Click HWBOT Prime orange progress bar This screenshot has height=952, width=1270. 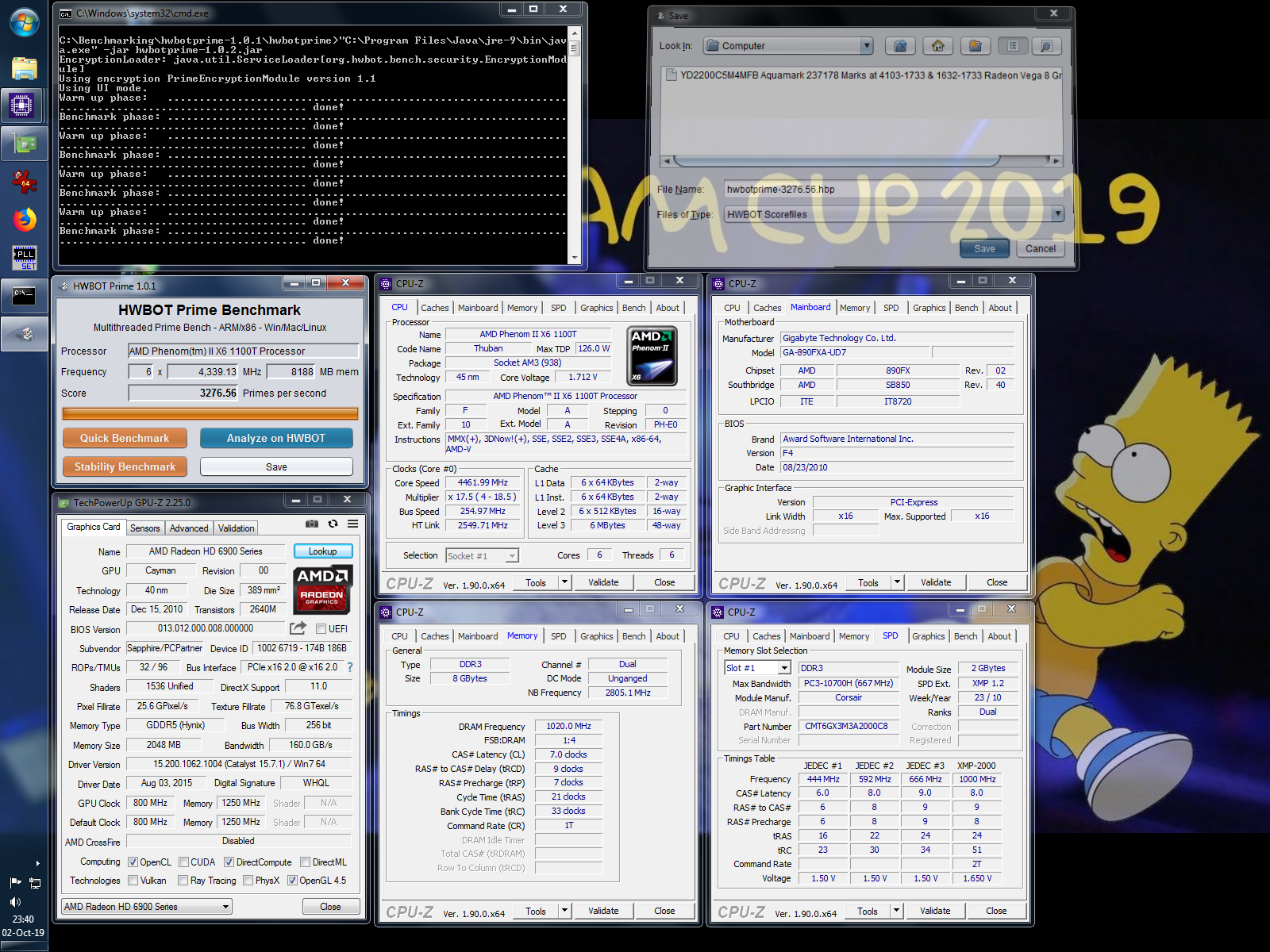(210, 413)
